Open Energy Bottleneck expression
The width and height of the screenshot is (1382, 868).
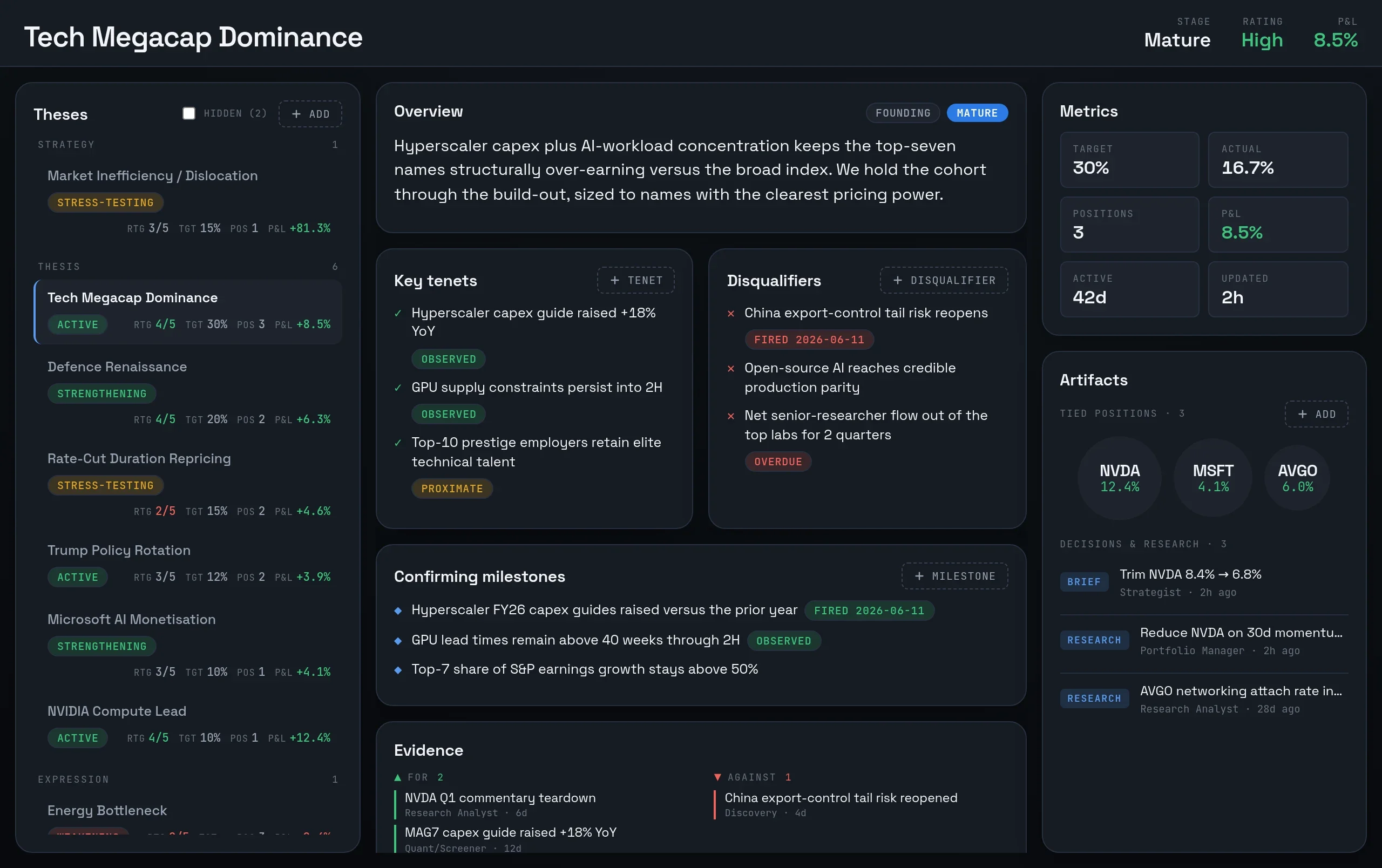(188, 815)
